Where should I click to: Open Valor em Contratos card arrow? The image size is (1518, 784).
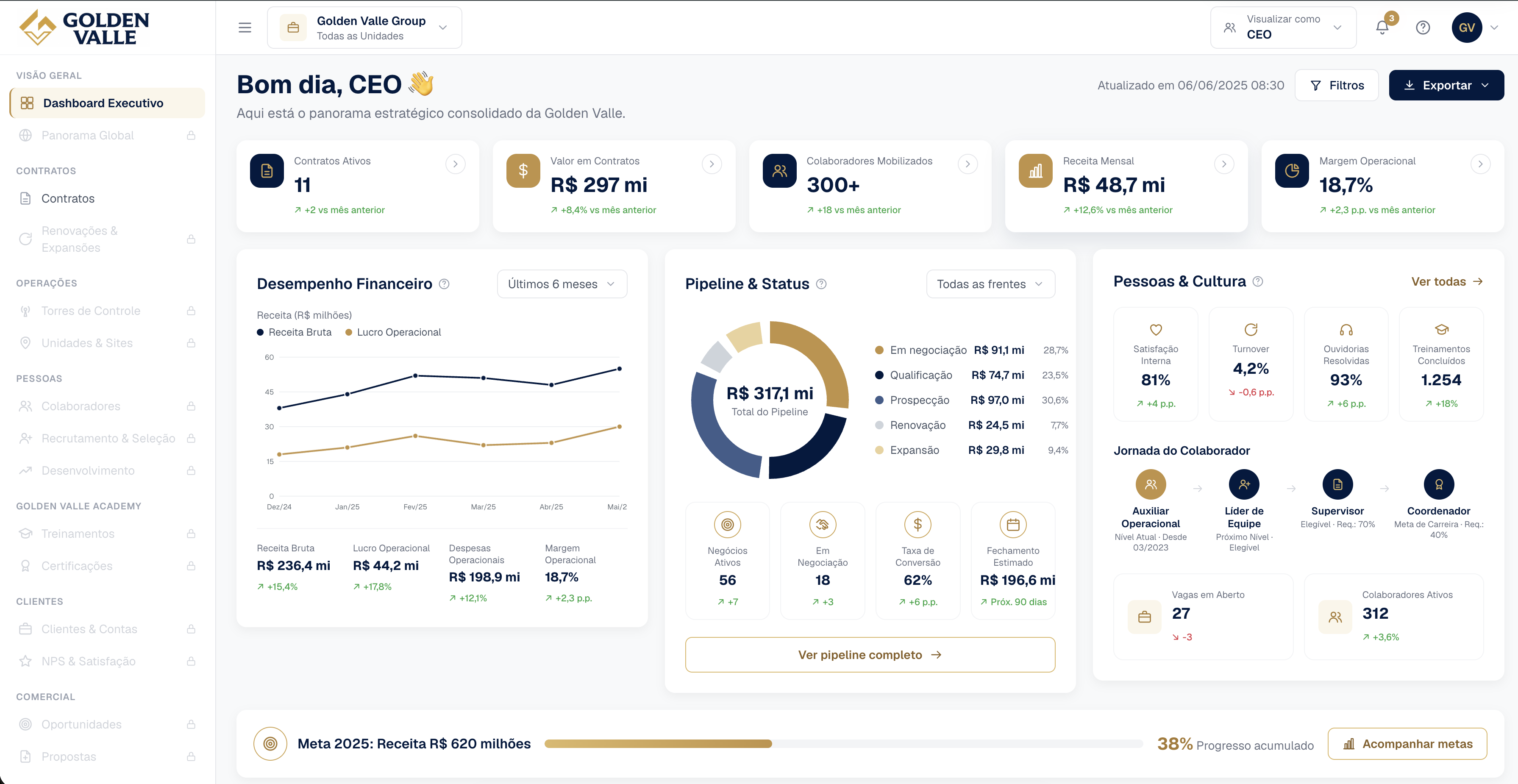(711, 164)
